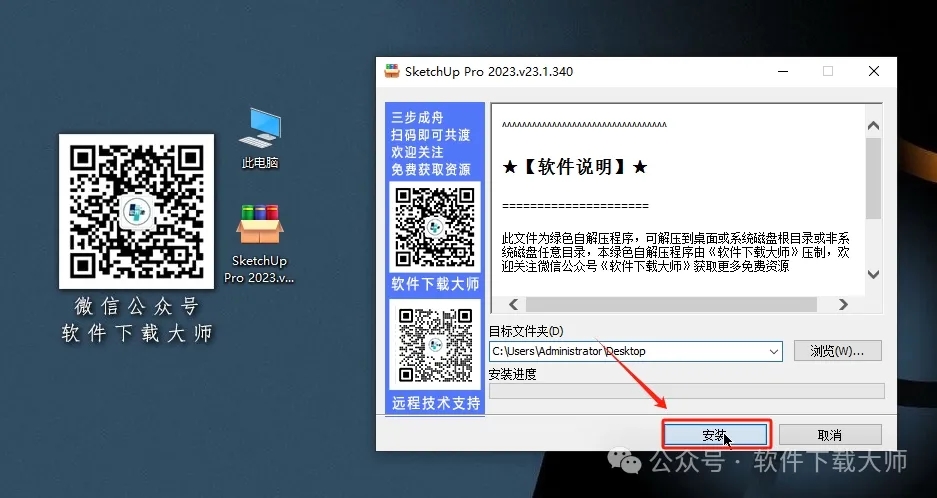937x498 pixels.
Task: Click the 安装进度 label
Action: [x=513, y=374]
